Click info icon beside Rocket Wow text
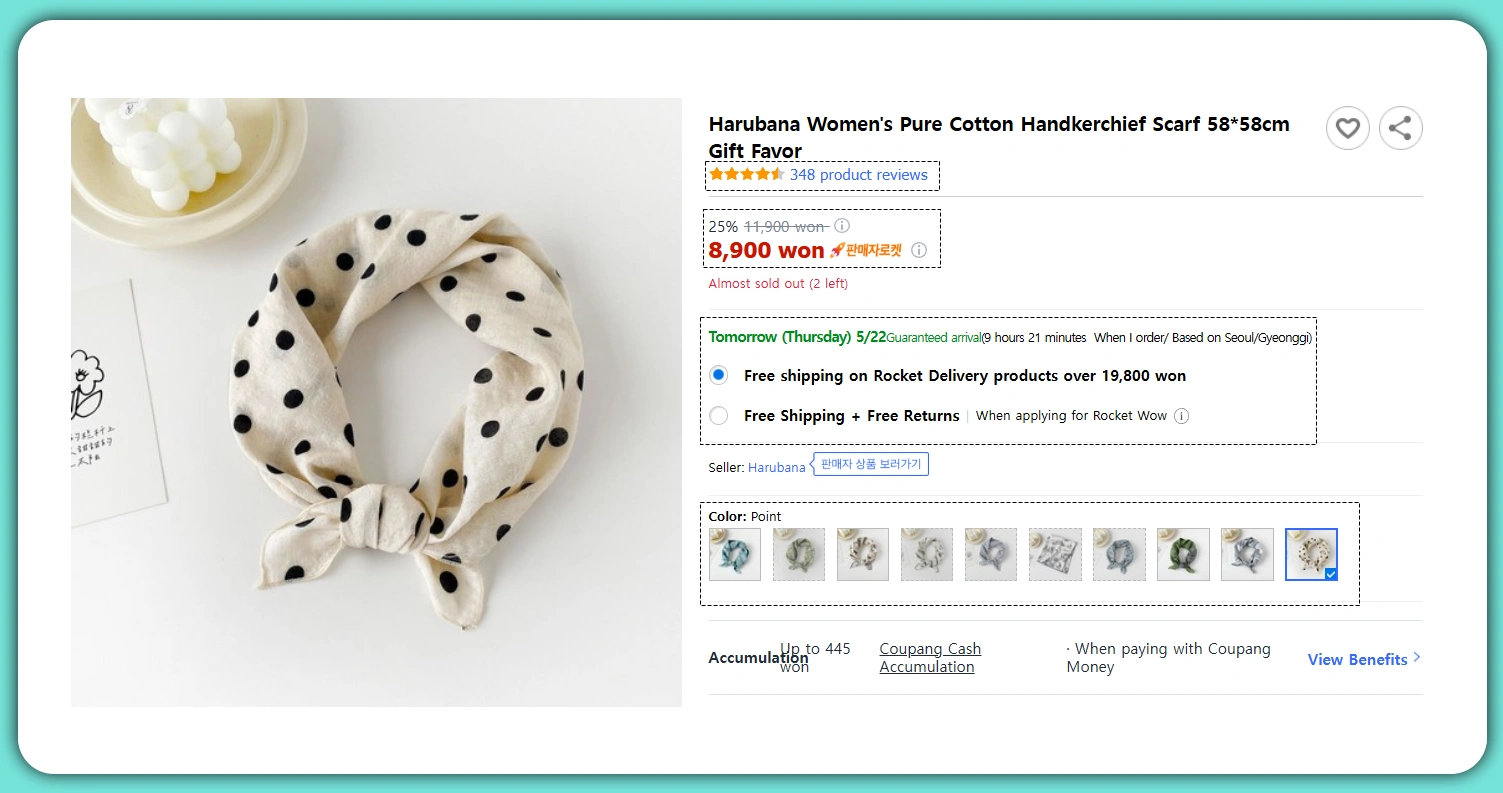The image size is (1503, 793). tap(1181, 416)
